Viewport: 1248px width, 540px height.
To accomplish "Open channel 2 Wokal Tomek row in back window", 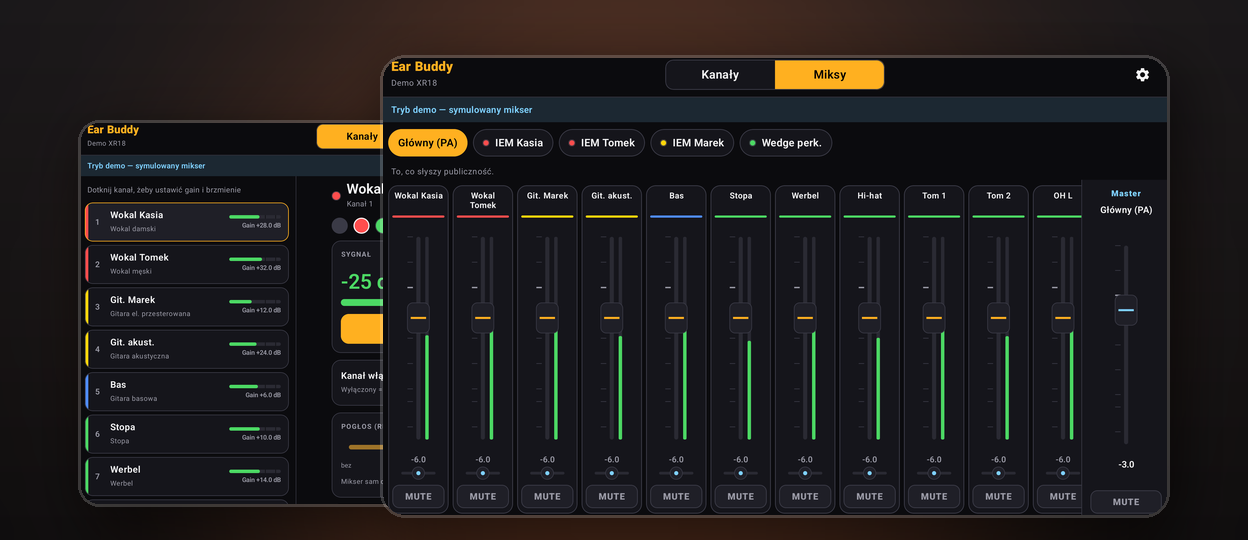I will click(x=187, y=264).
